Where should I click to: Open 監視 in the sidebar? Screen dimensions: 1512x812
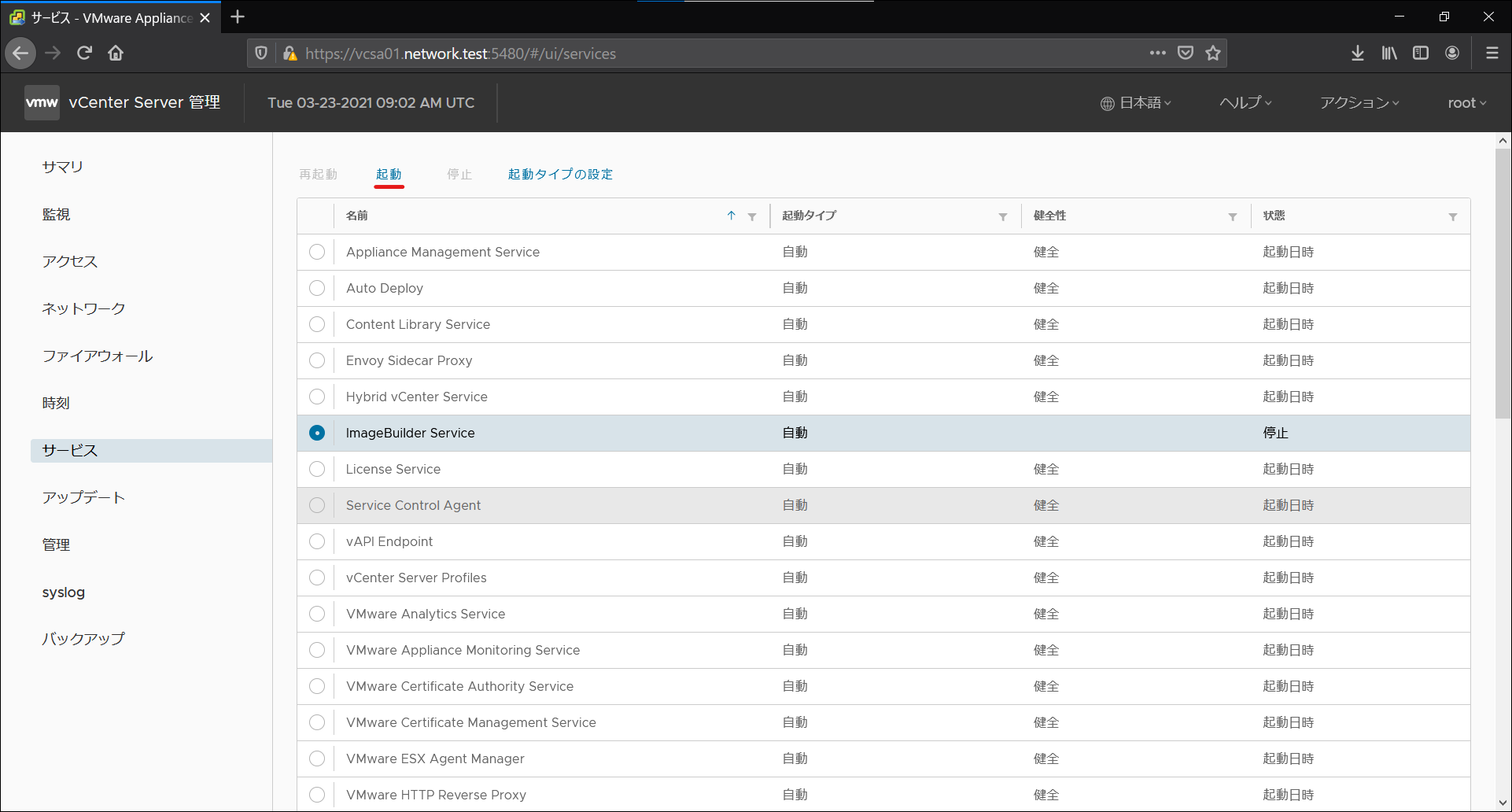point(56,214)
